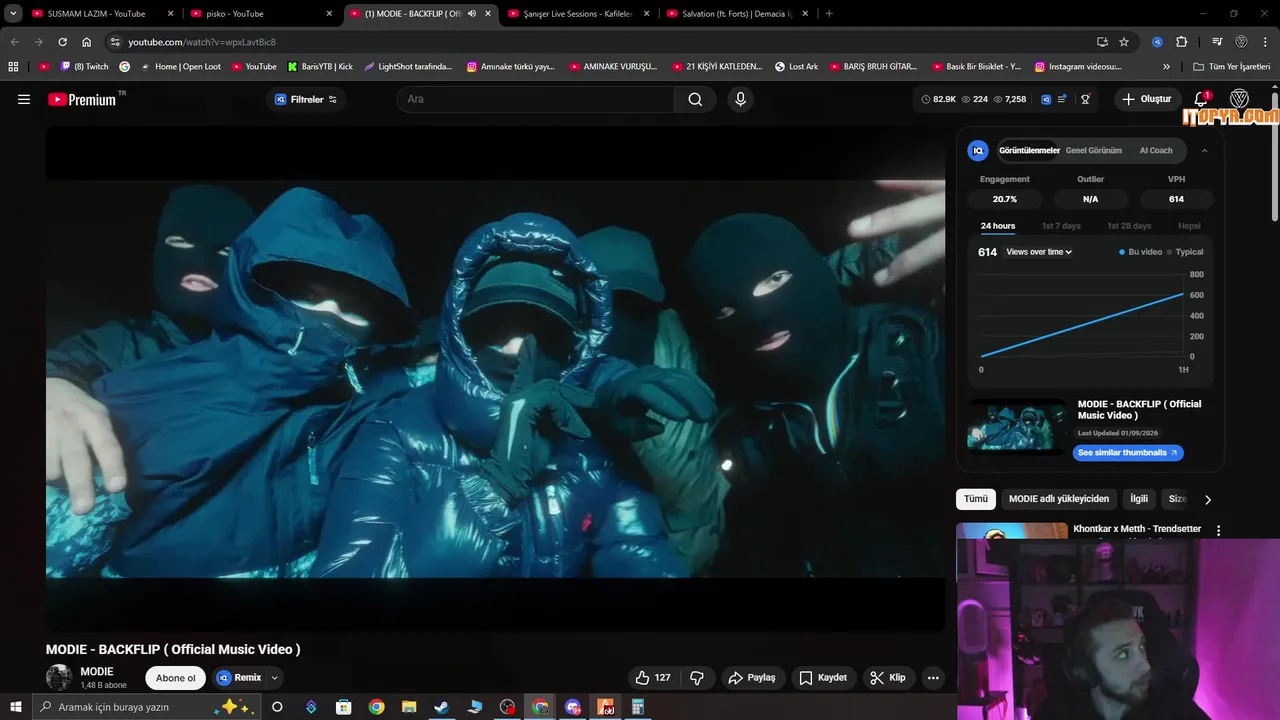Open Microsoft Store from the taskbar
Viewport: 1280px width, 720px height.
344,707
